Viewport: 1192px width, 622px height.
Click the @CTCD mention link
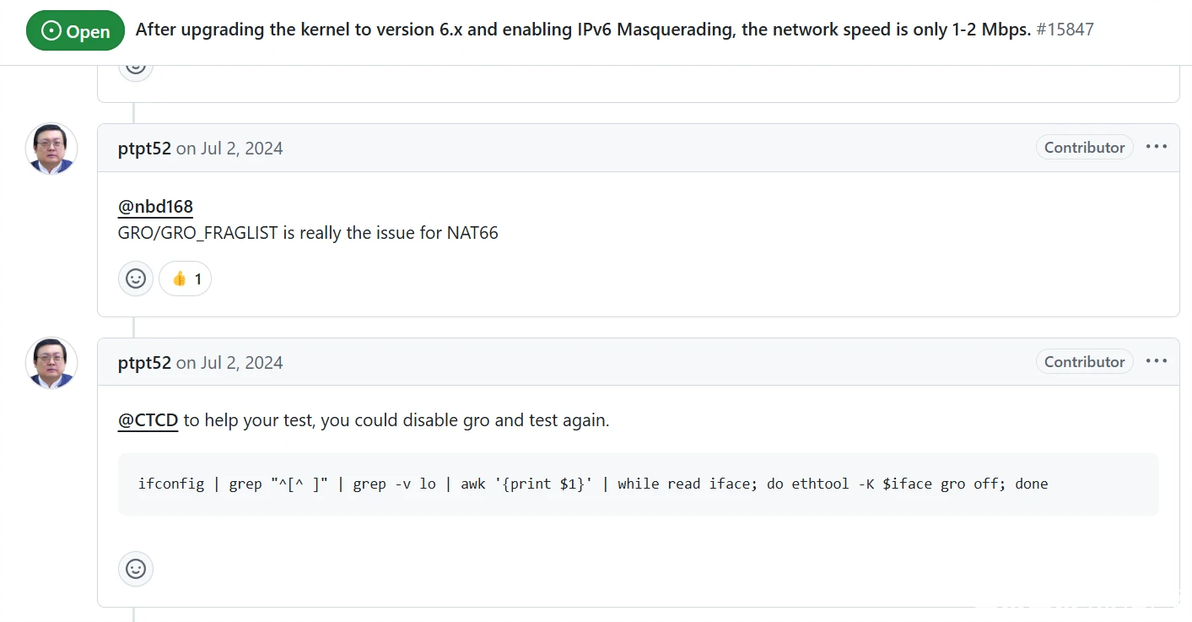(148, 420)
